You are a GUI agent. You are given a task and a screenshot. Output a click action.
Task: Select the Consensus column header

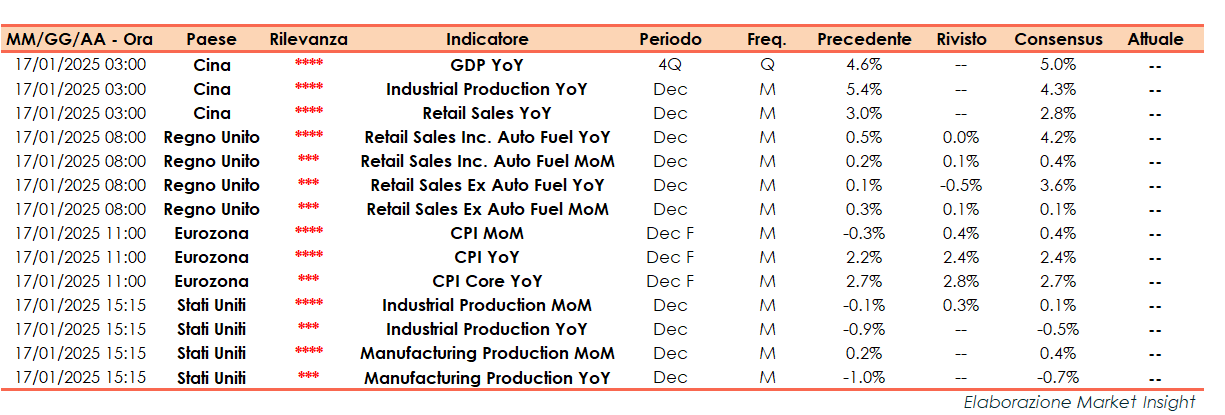point(1058,40)
